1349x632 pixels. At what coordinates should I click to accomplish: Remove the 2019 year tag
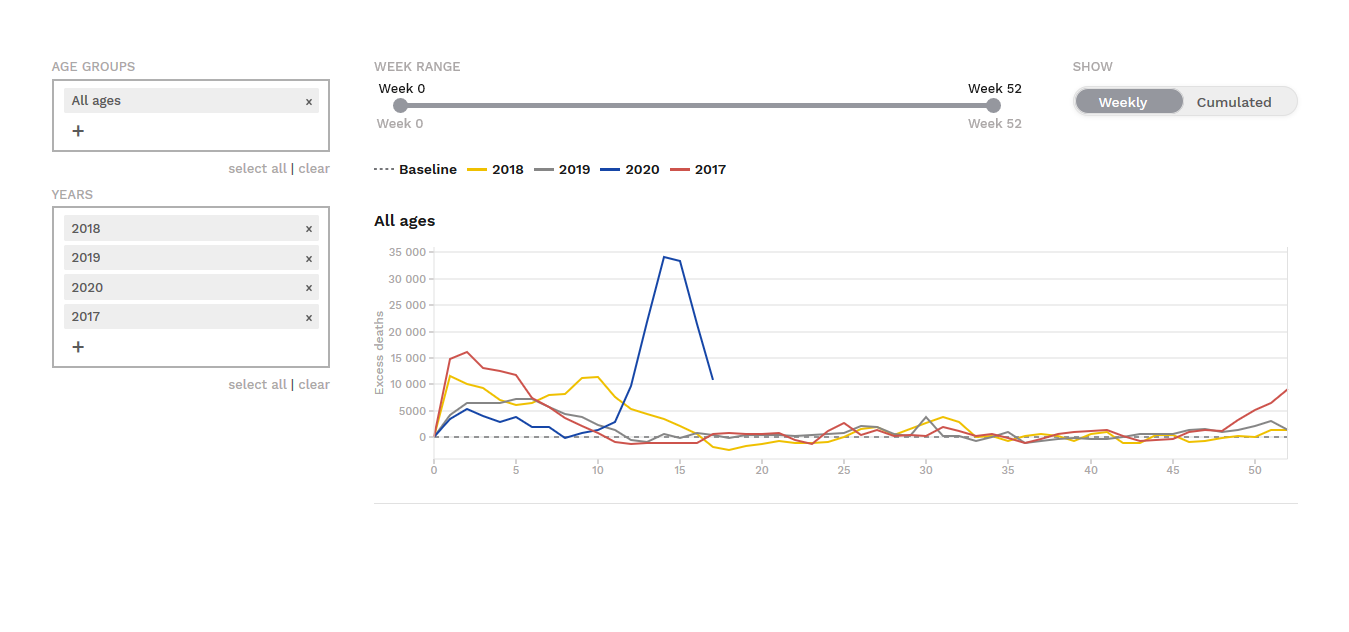click(309, 258)
